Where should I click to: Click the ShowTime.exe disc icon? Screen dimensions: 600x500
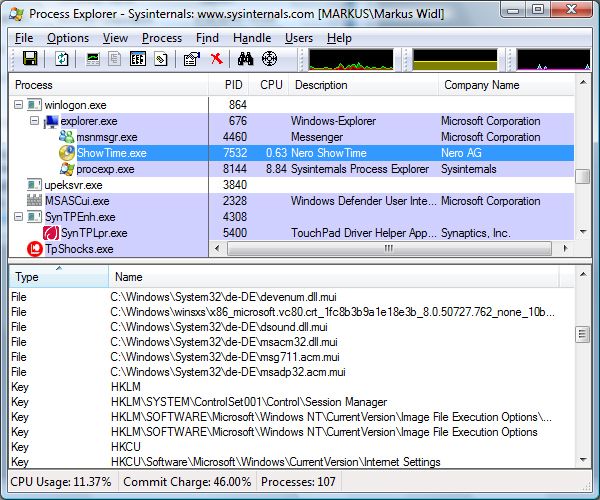[x=67, y=153]
